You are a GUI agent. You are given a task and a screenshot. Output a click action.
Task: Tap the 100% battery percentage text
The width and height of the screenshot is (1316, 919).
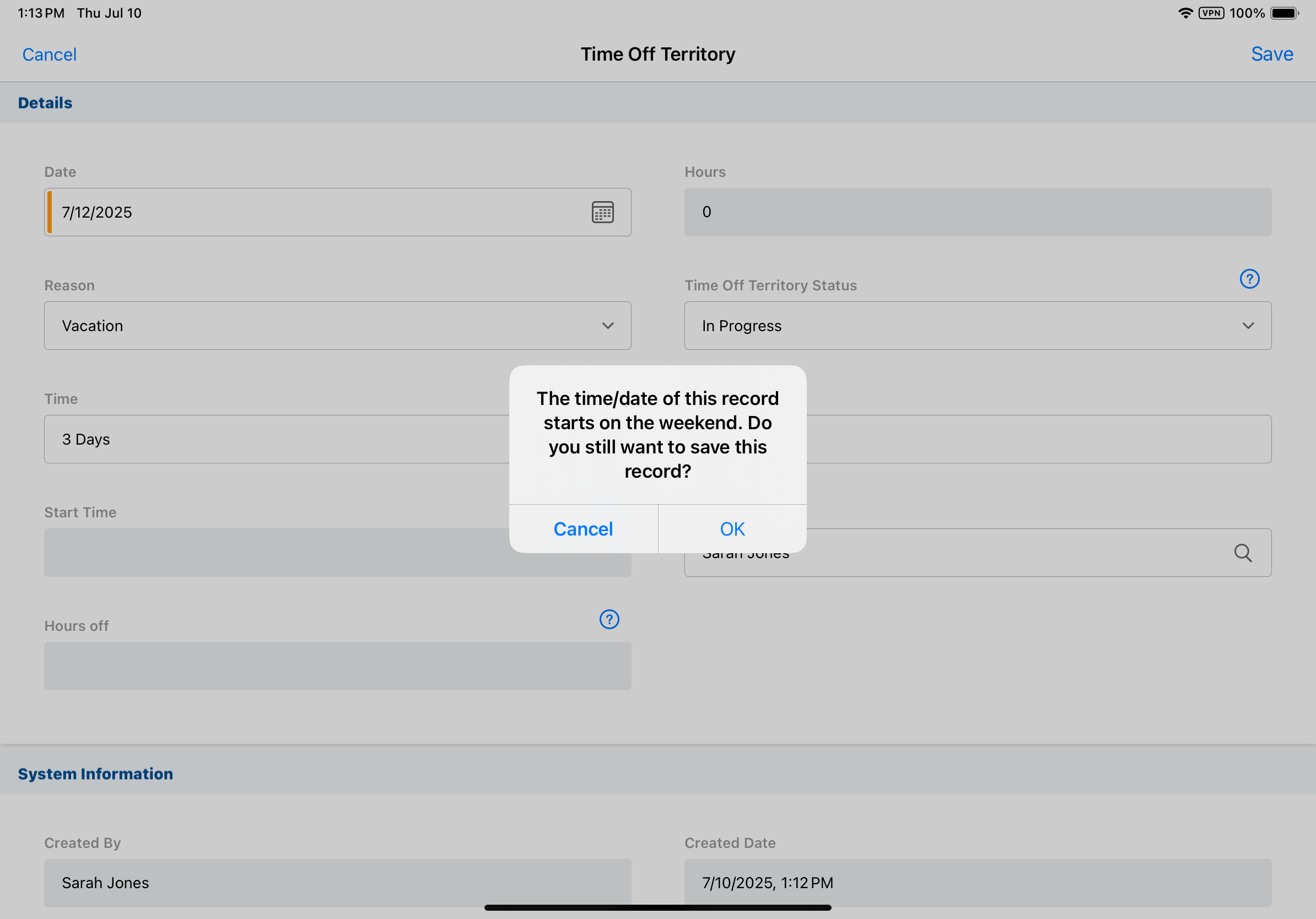click(1247, 13)
